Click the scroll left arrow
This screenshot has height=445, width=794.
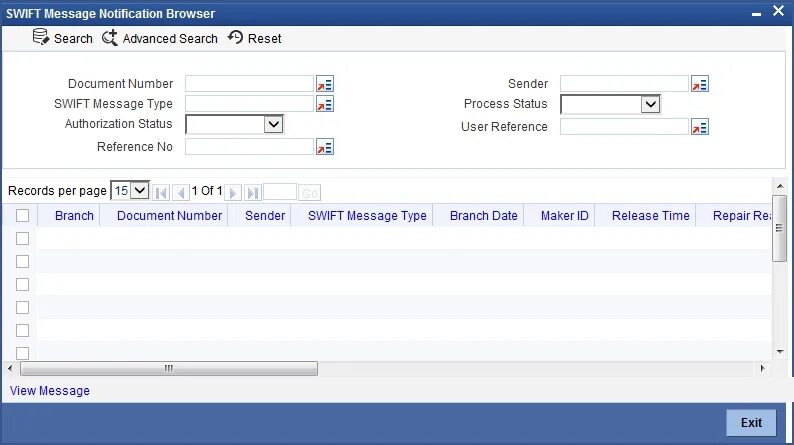[10, 369]
